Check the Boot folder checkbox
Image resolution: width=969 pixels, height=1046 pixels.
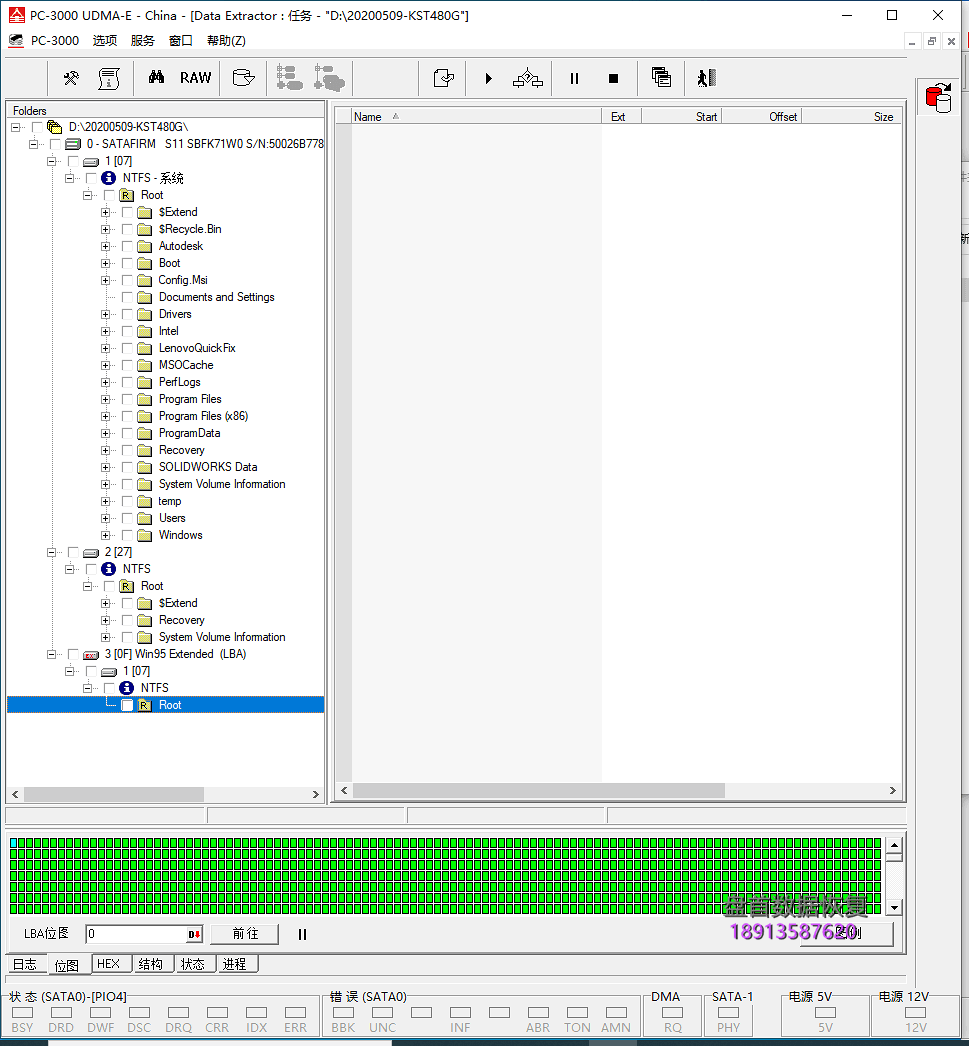(x=127, y=264)
